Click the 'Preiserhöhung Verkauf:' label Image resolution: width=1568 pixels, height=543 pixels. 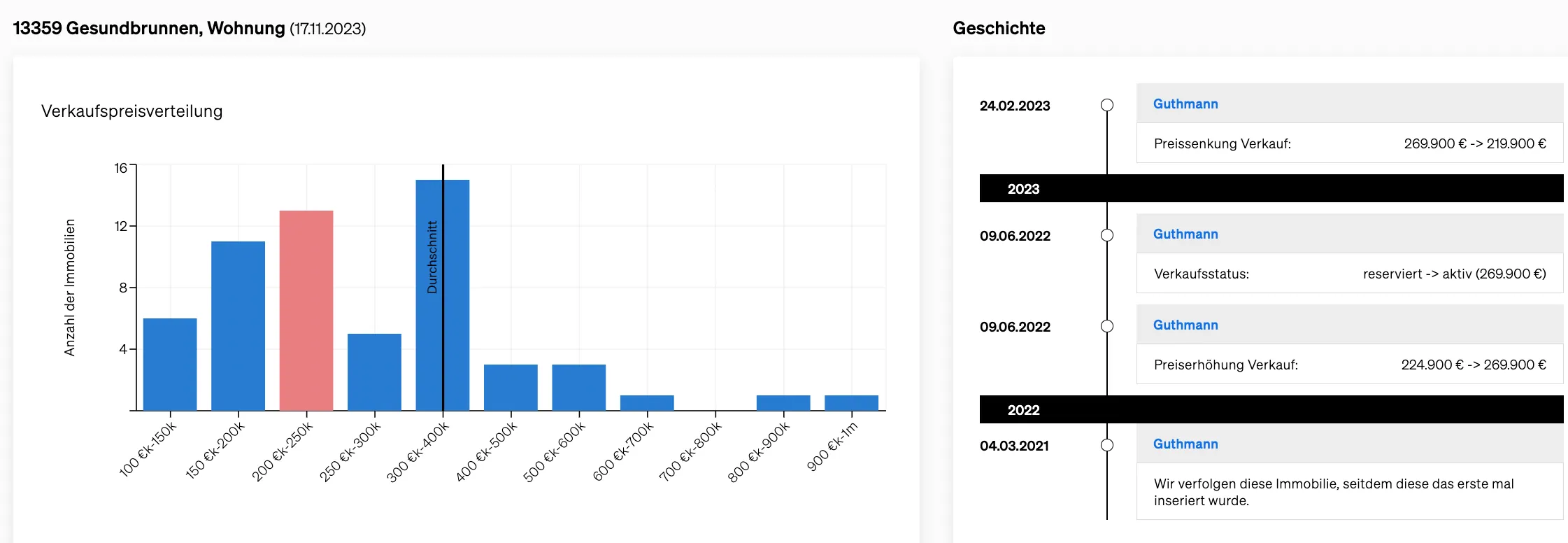point(1226,365)
